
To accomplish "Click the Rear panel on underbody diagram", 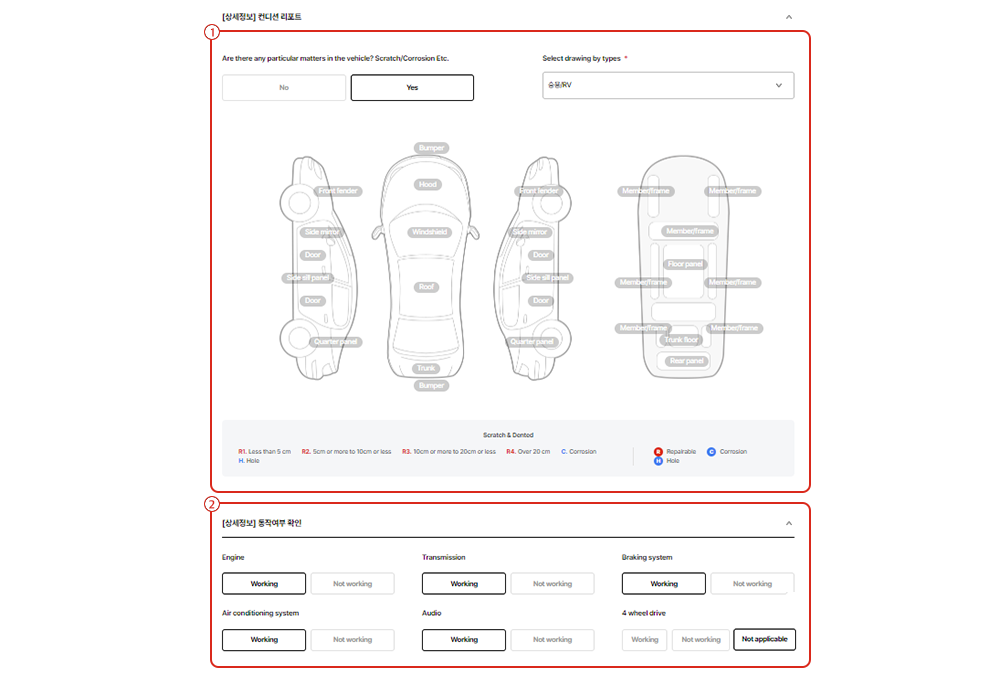I will click(x=687, y=361).
